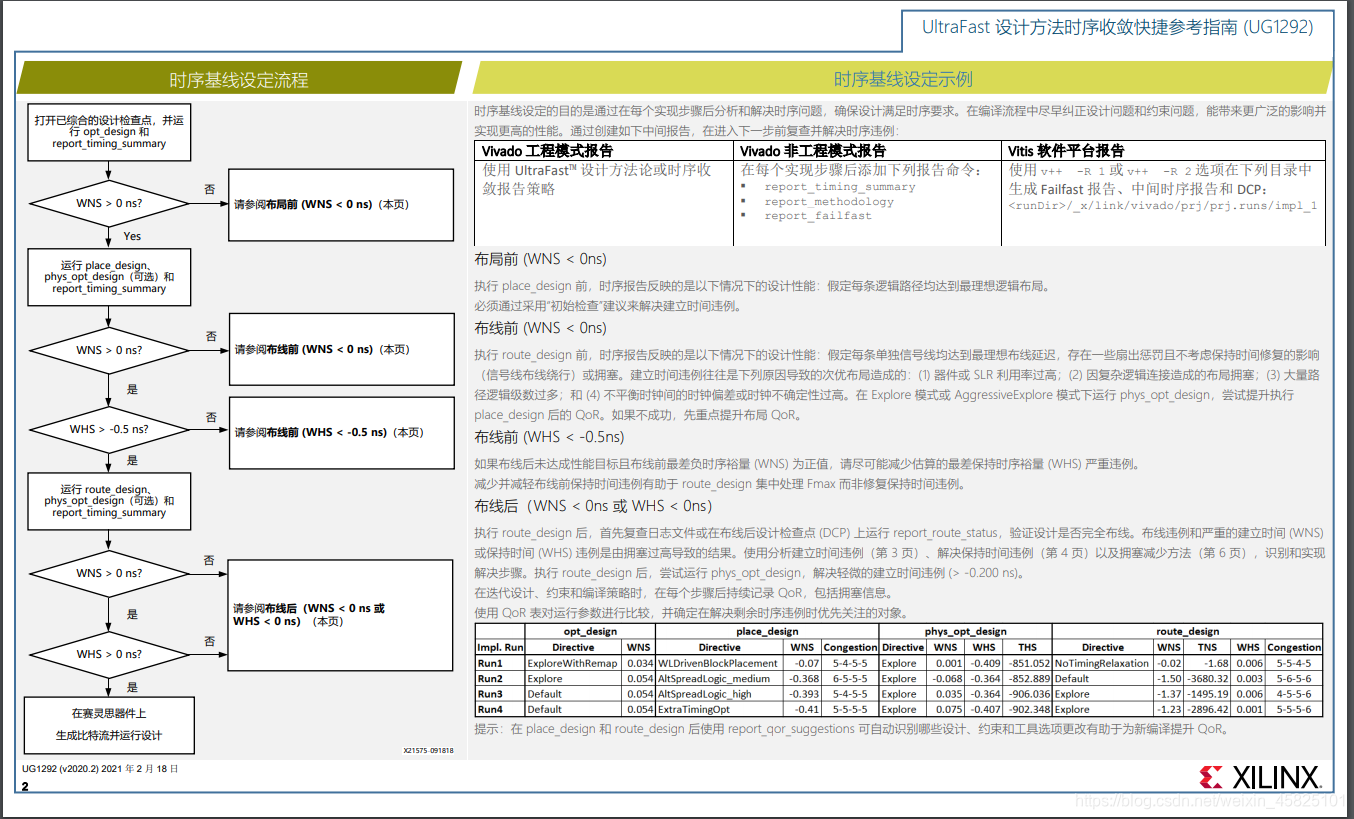The image size is (1354, 819).
Task: Click the AltSpreadLogic_high directive cell
Action: (x=719, y=693)
